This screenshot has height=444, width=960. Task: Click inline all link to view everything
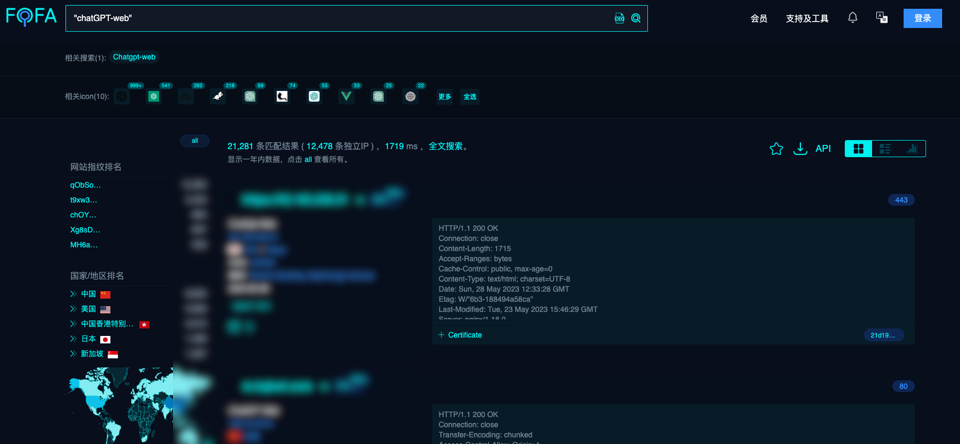[x=308, y=159]
